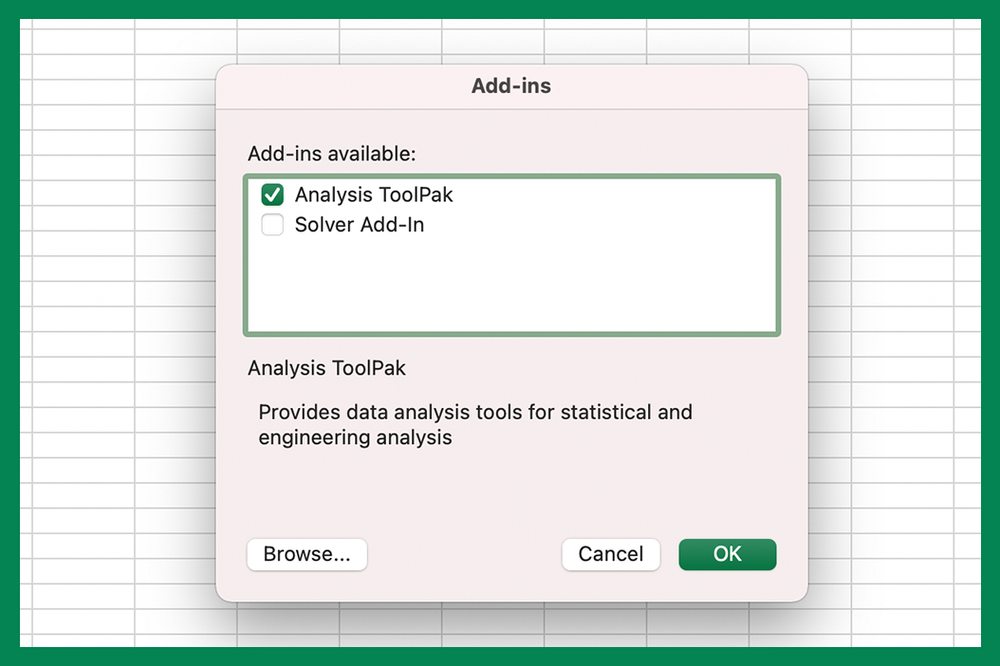Click the "Add-ins available:" label
The image size is (1000, 666).
pyautogui.click(x=331, y=154)
